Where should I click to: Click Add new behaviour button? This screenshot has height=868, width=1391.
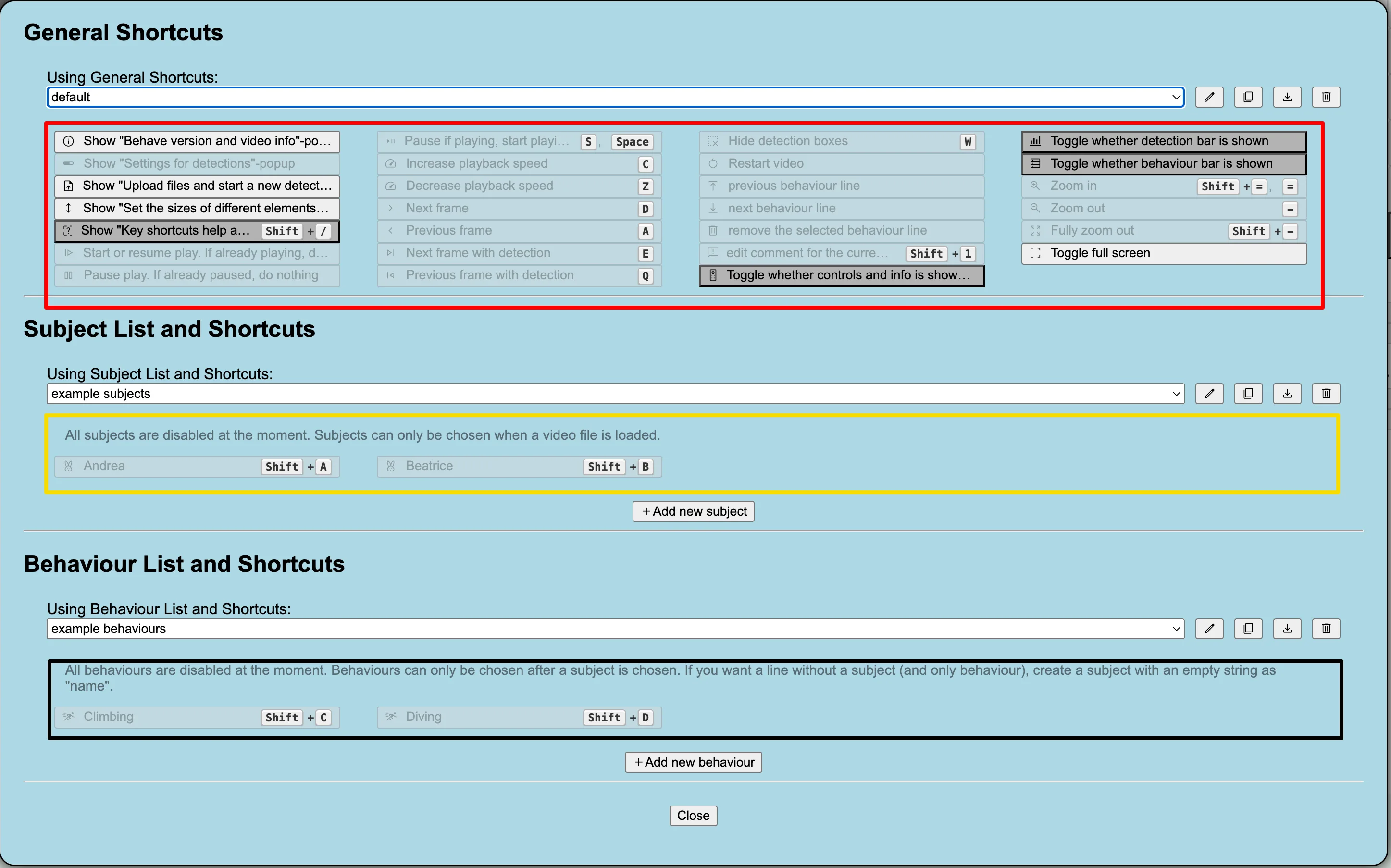694,762
